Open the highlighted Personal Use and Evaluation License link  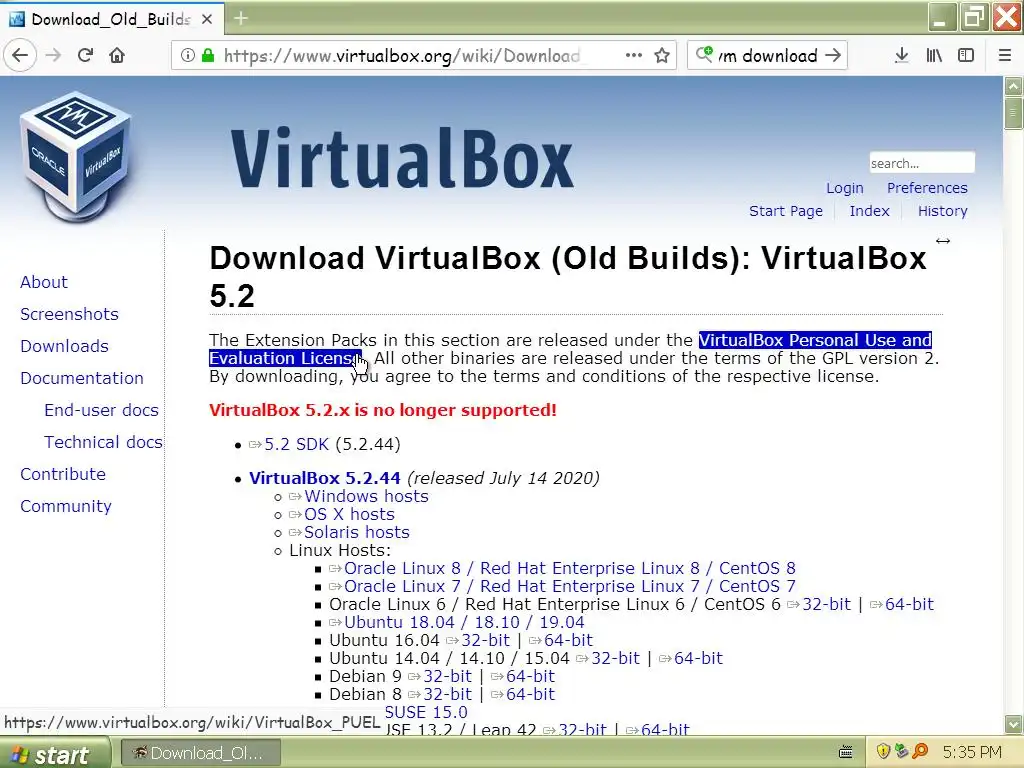[x=815, y=340]
